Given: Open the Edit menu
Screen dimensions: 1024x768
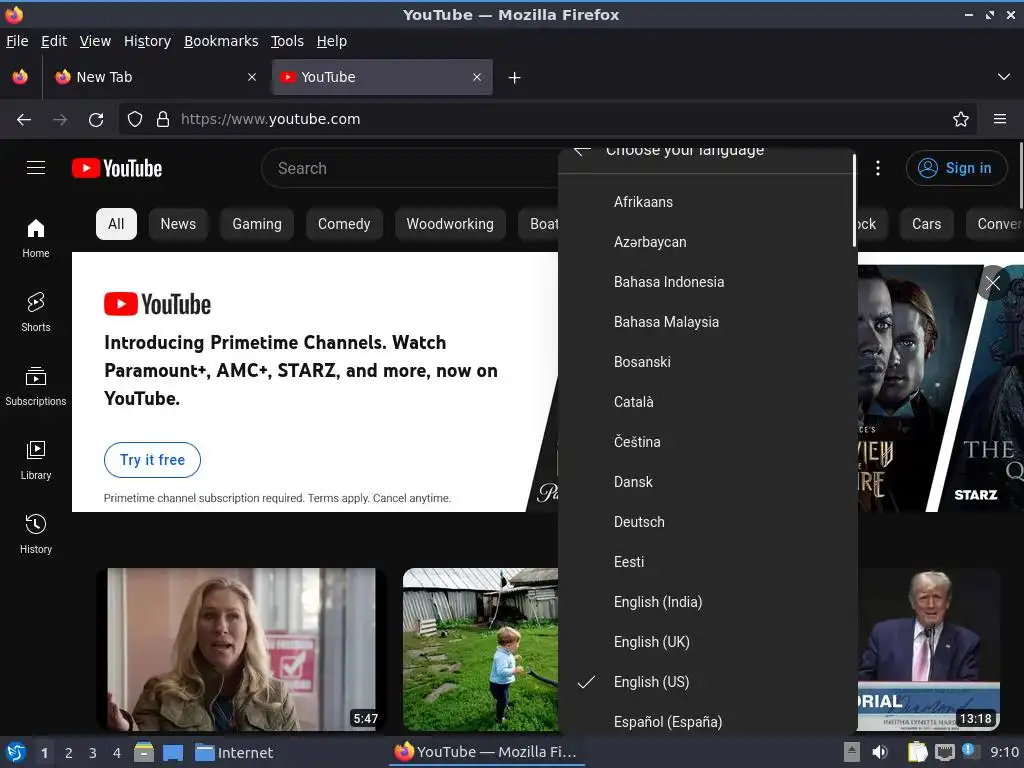Looking at the screenshot, I should [54, 41].
